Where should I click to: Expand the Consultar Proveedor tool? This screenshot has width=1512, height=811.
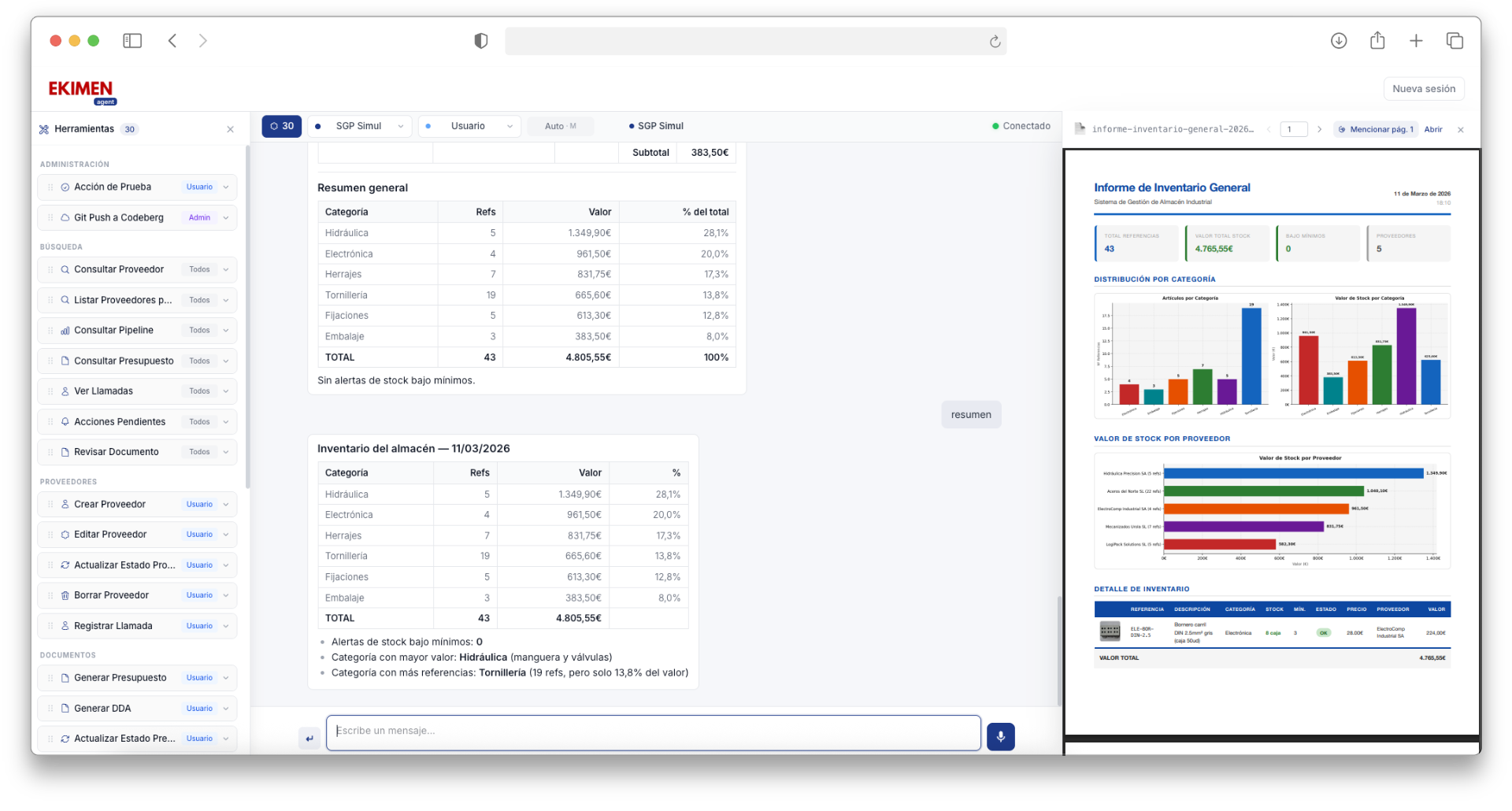(x=225, y=270)
